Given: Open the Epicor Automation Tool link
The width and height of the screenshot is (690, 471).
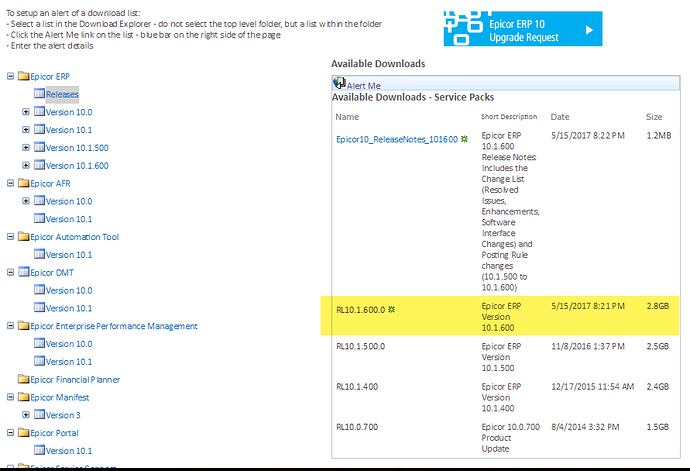Looking at the screenshot, I should (x=74, y=237).
